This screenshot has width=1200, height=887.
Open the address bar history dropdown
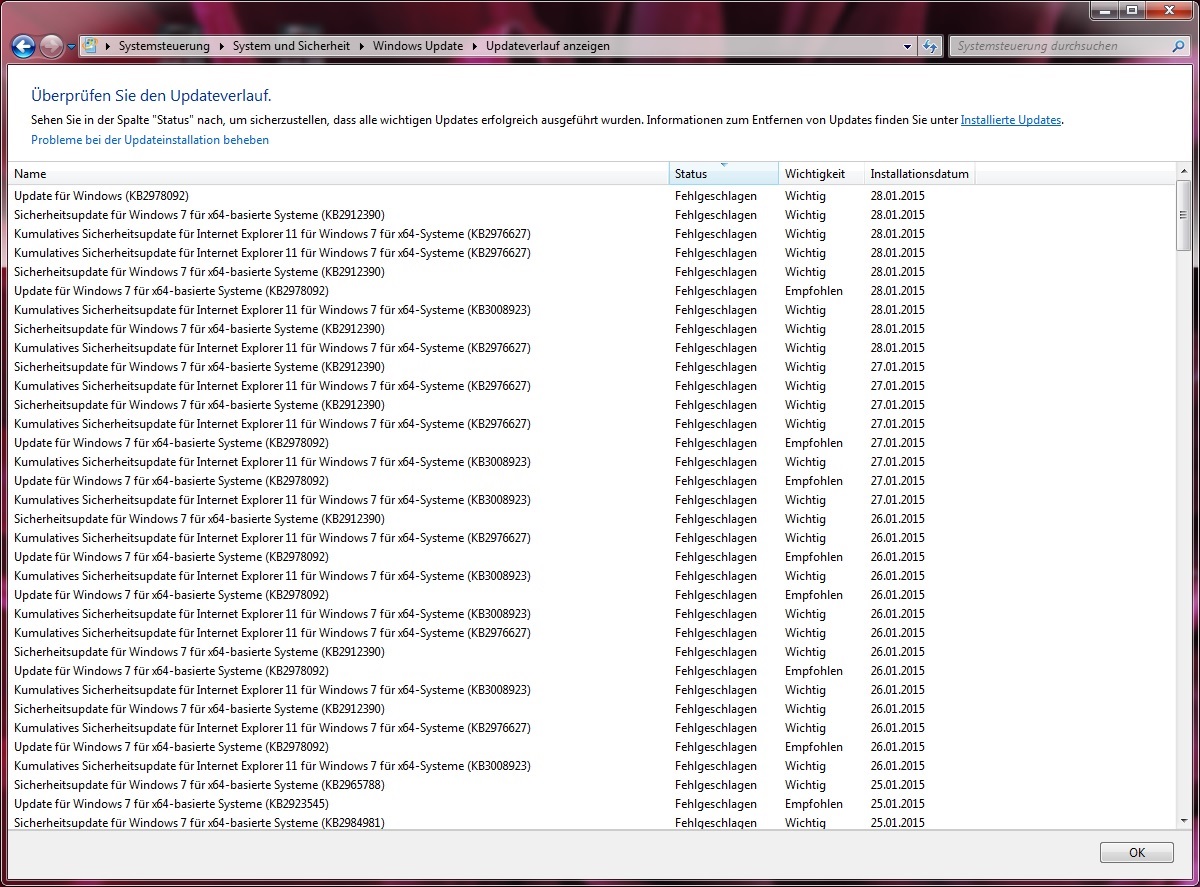[907, 46]
